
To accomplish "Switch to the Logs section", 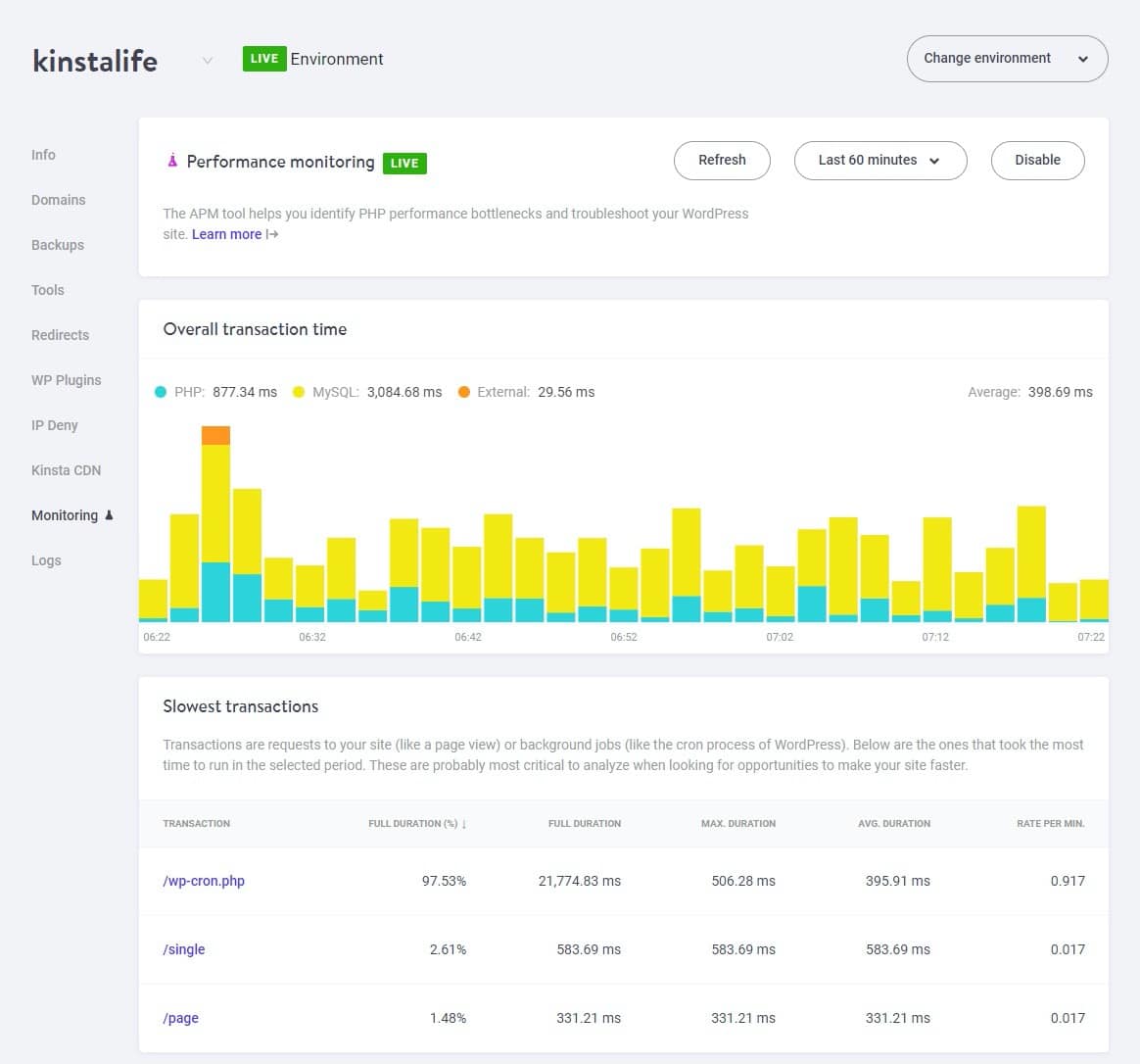I will [x=46, y=559].
